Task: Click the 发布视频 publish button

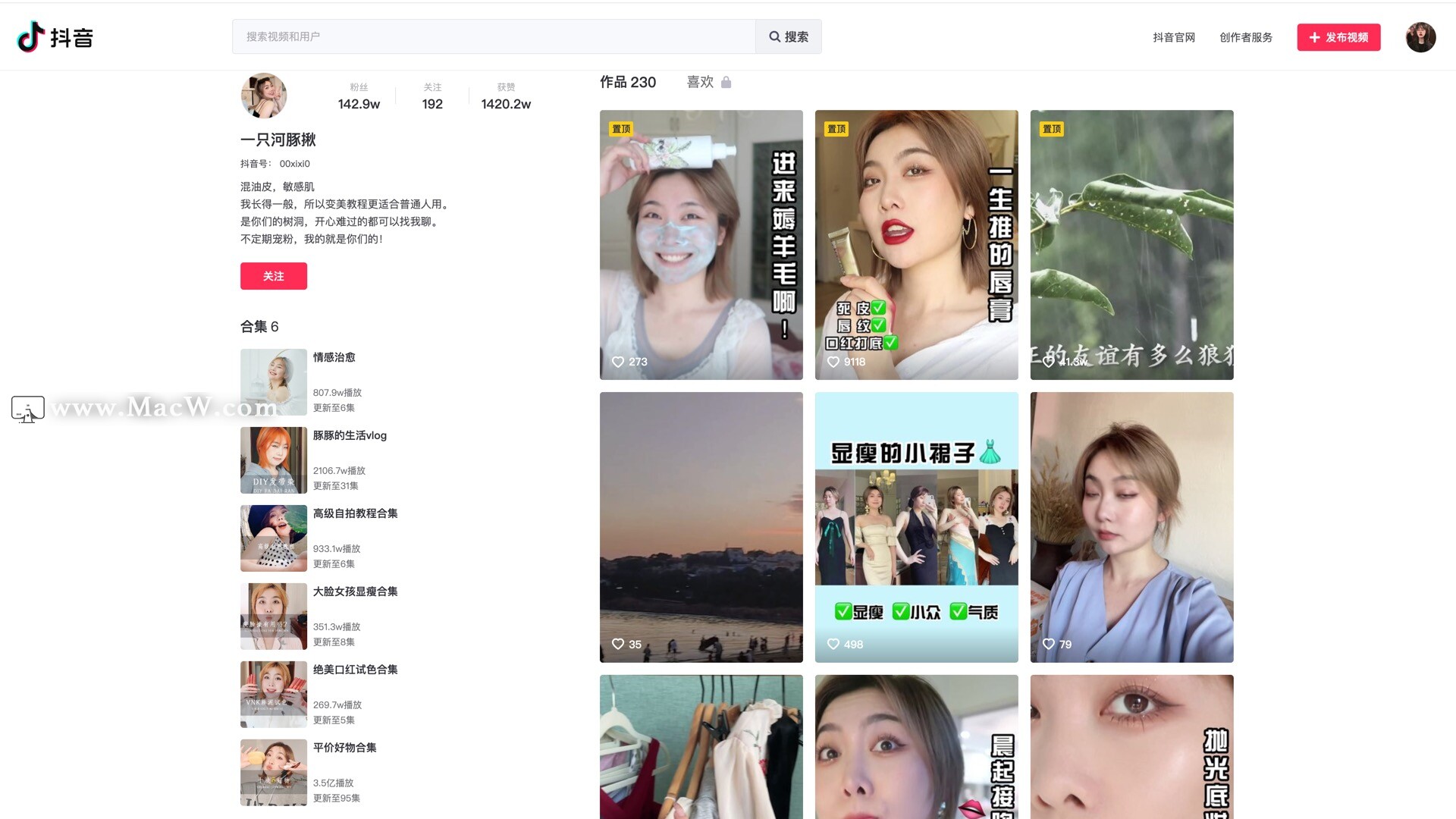Action: click(1338, 37)
